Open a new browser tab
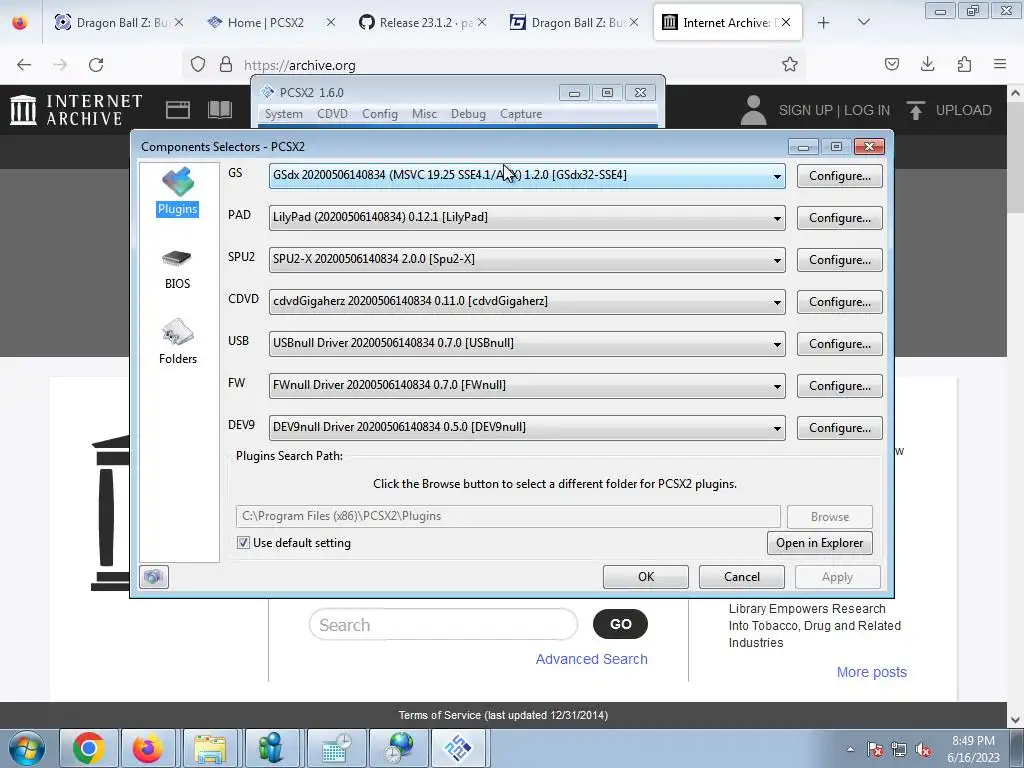 point(824,23)
